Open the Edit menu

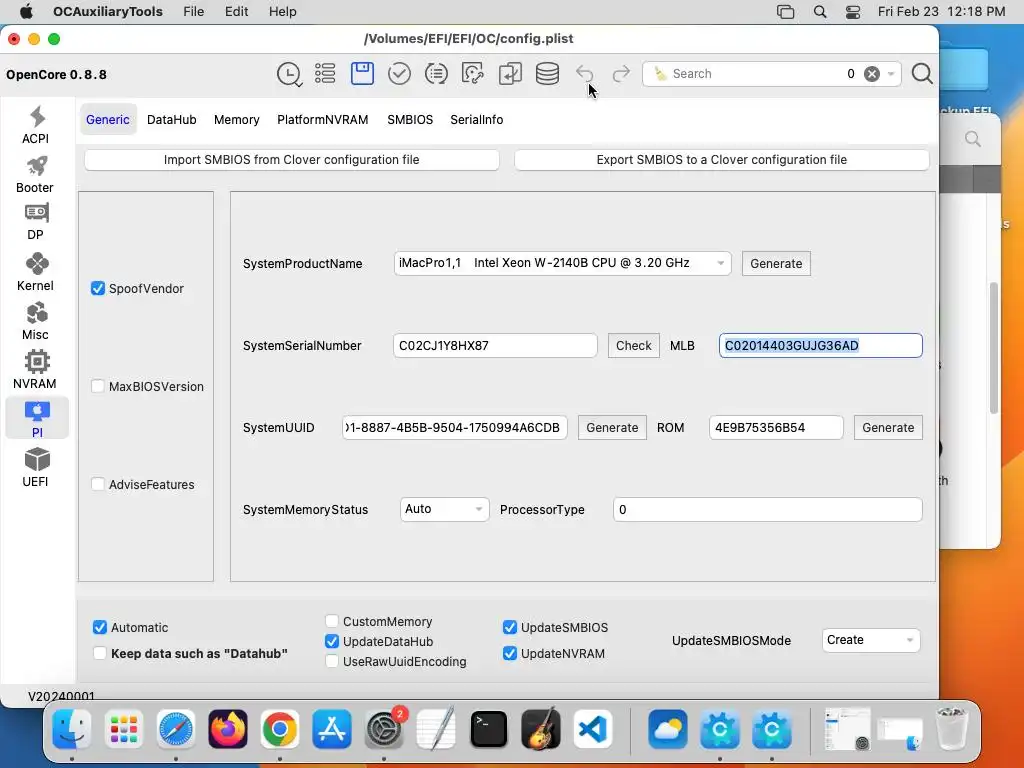point(236,12)
